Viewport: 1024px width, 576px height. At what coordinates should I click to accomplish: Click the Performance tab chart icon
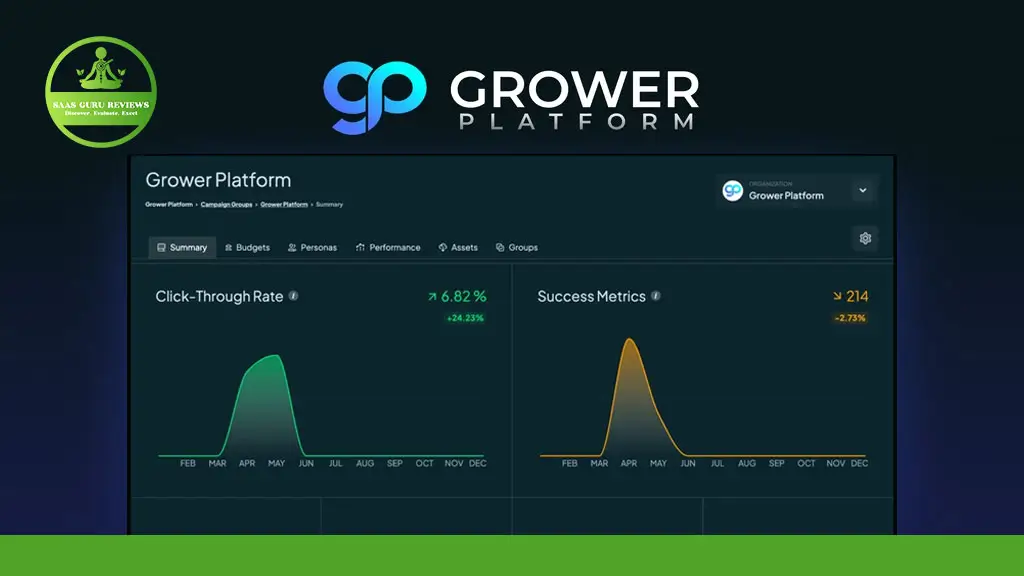click(360, 248)
